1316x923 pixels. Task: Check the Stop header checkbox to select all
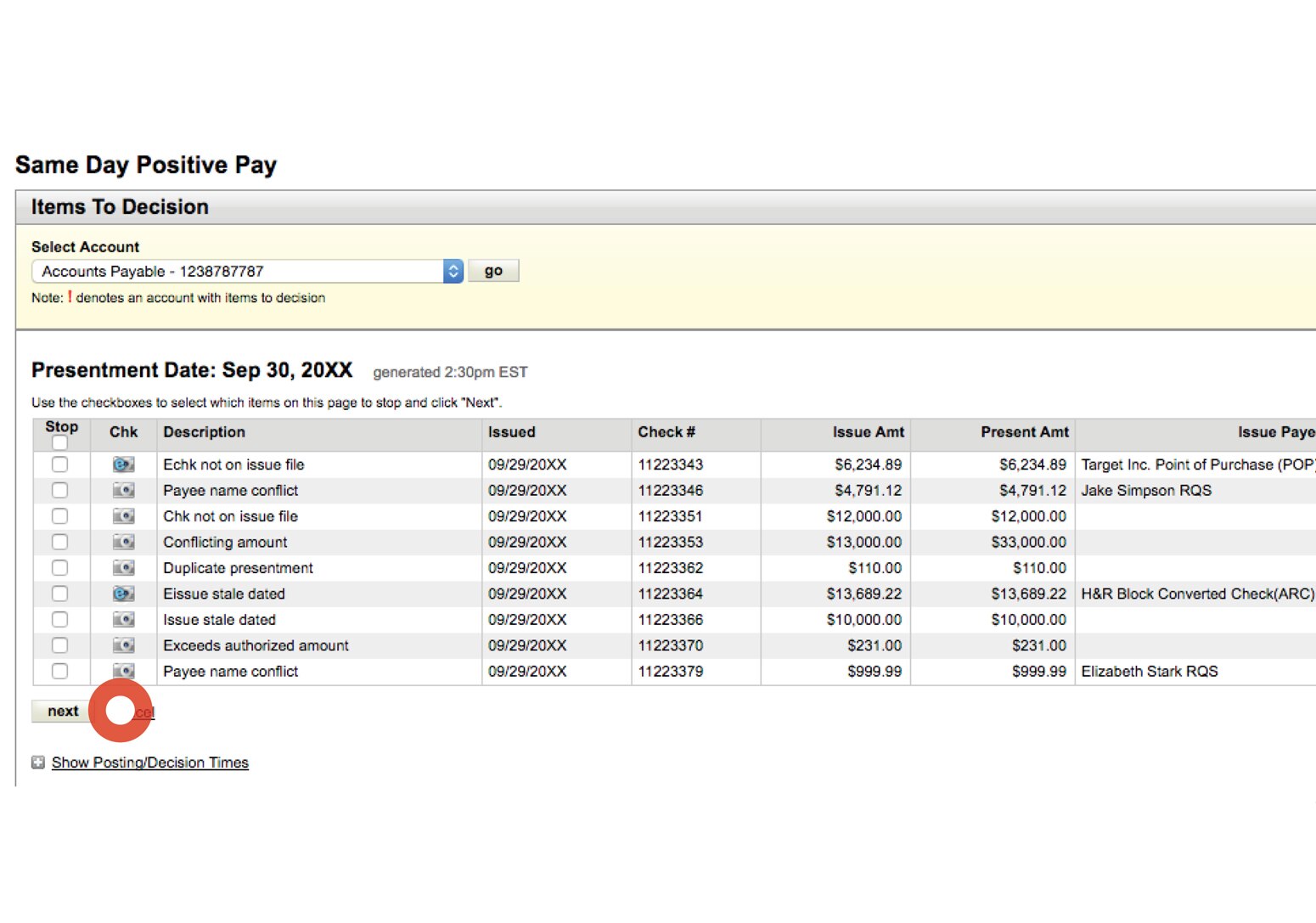[x=59, y=442]
